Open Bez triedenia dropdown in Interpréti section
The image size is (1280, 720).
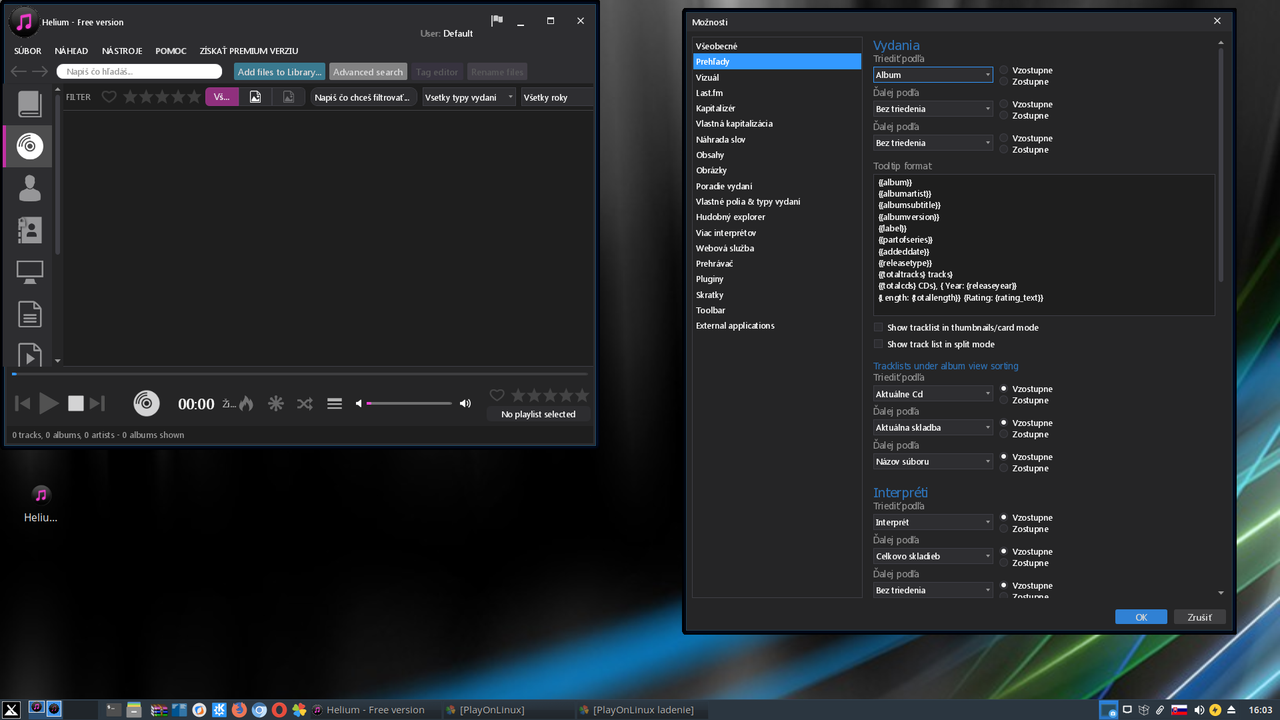click(x=933, y=590)
